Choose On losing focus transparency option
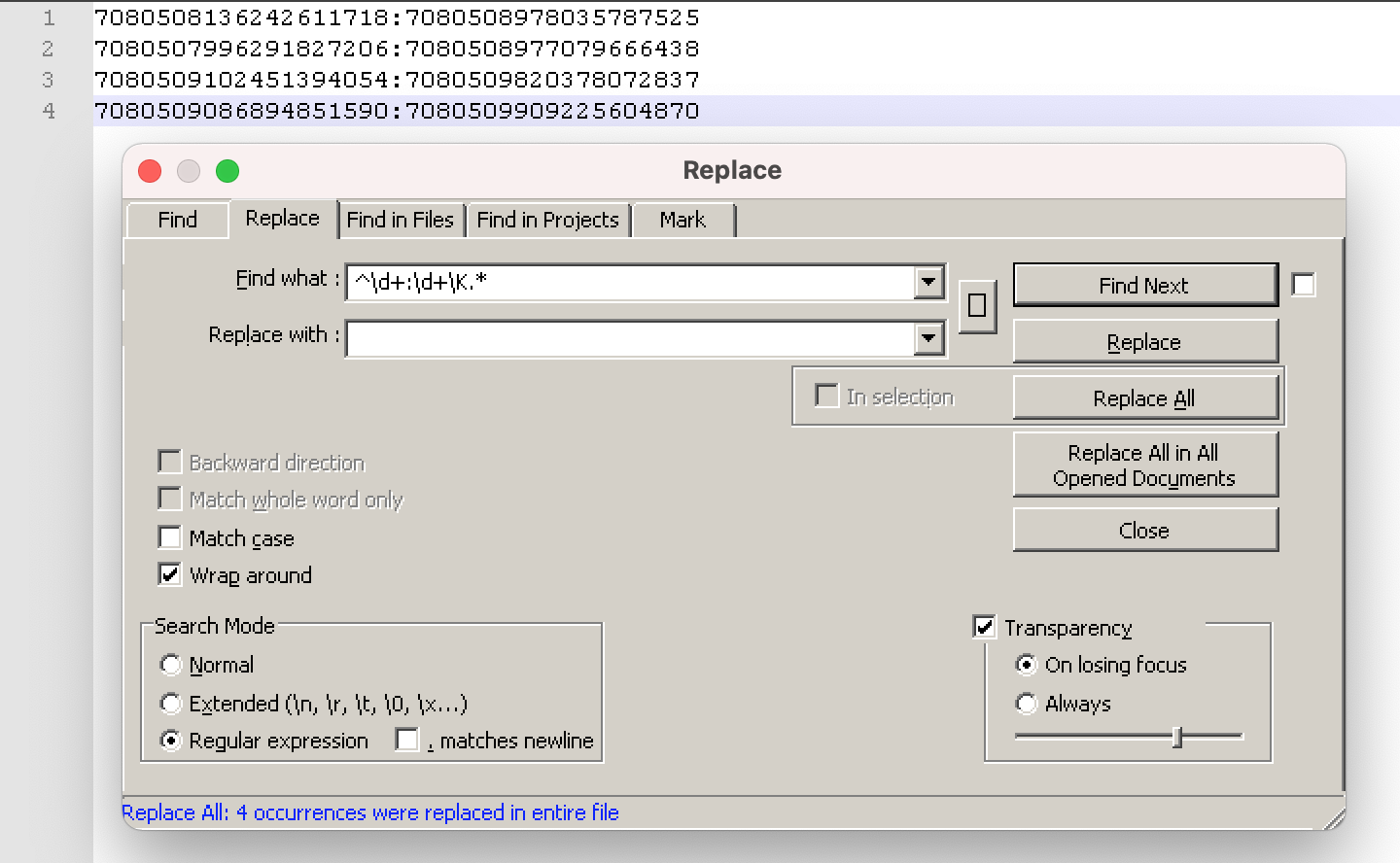Image resolution: width=1400 pixels, height=863 pixels. [x=1027, y=665]
